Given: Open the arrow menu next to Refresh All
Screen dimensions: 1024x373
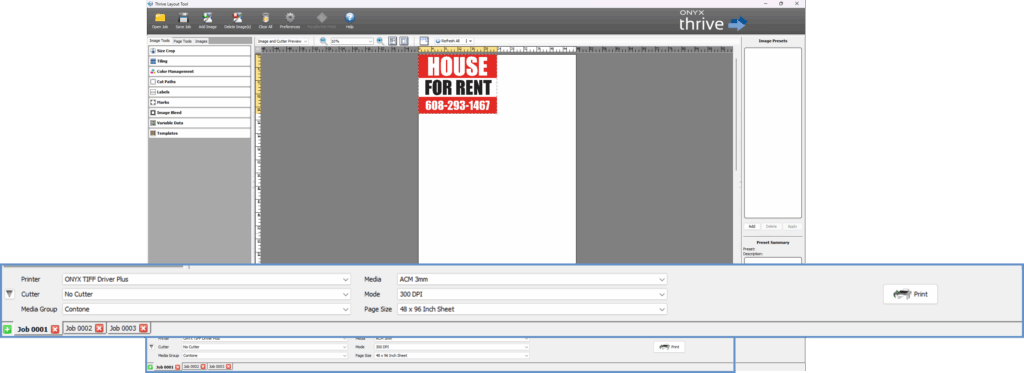Looking at the screenshot, I should (x=470, y=41).
